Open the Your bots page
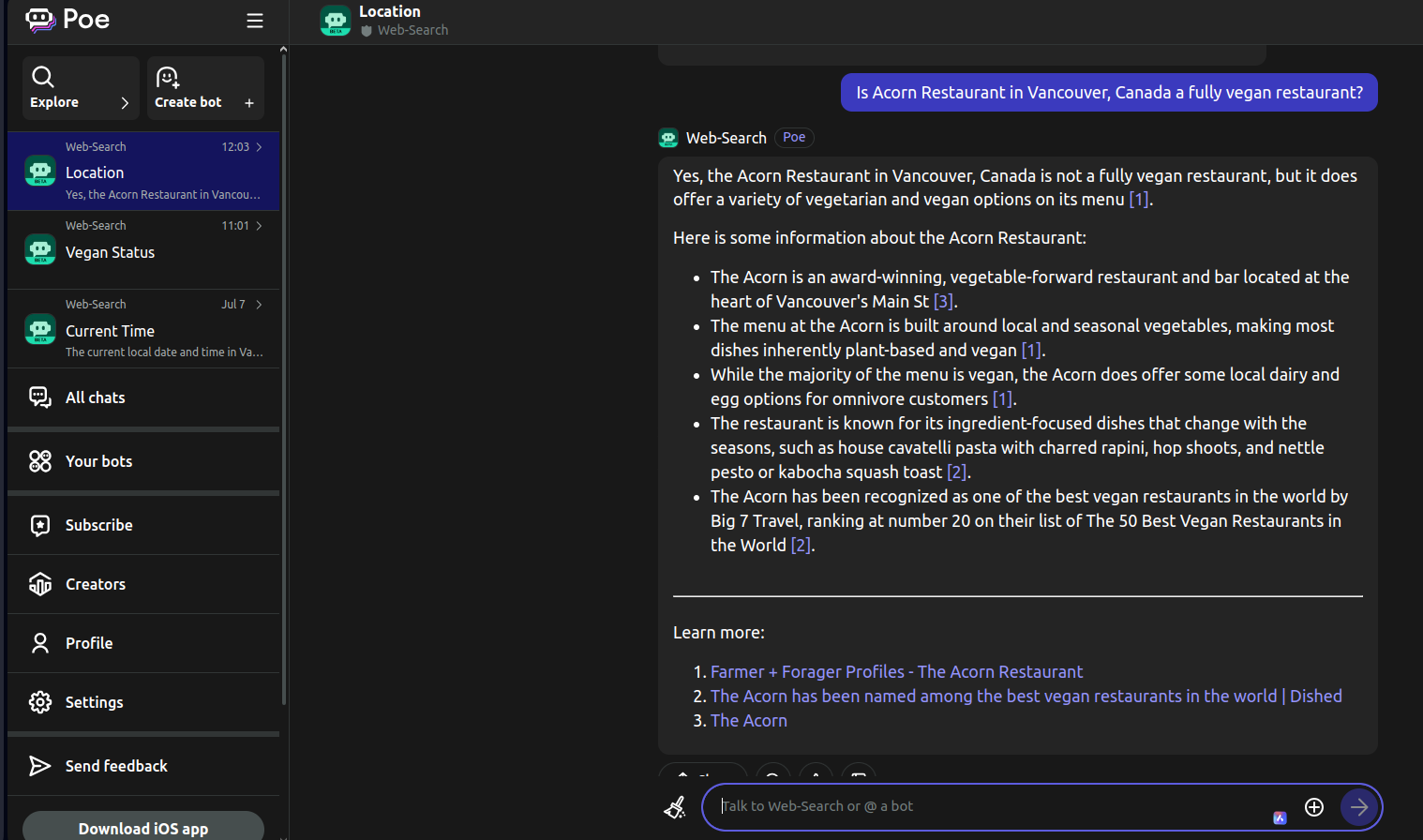This screenshot has height=840, width=1423. [143, 461]
